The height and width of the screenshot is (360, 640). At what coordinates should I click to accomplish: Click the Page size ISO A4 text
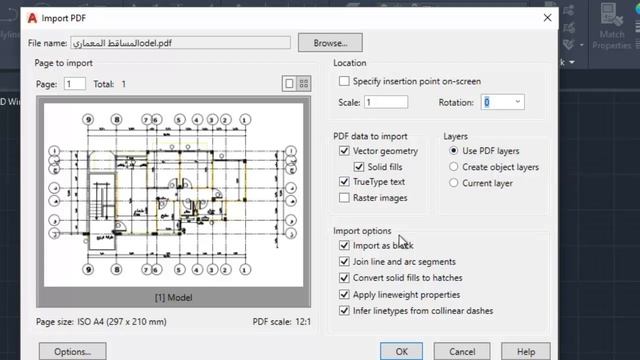(x=101, y=322)
